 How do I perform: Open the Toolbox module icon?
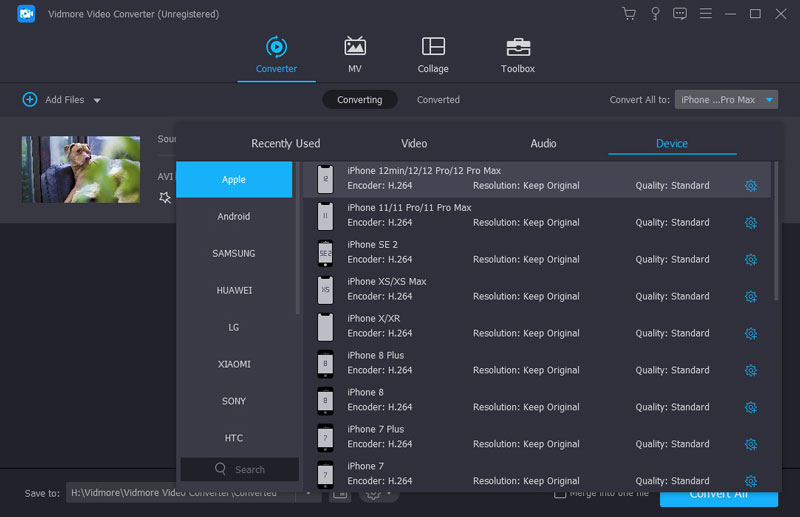pyautogui.click(x=517, y=47)
